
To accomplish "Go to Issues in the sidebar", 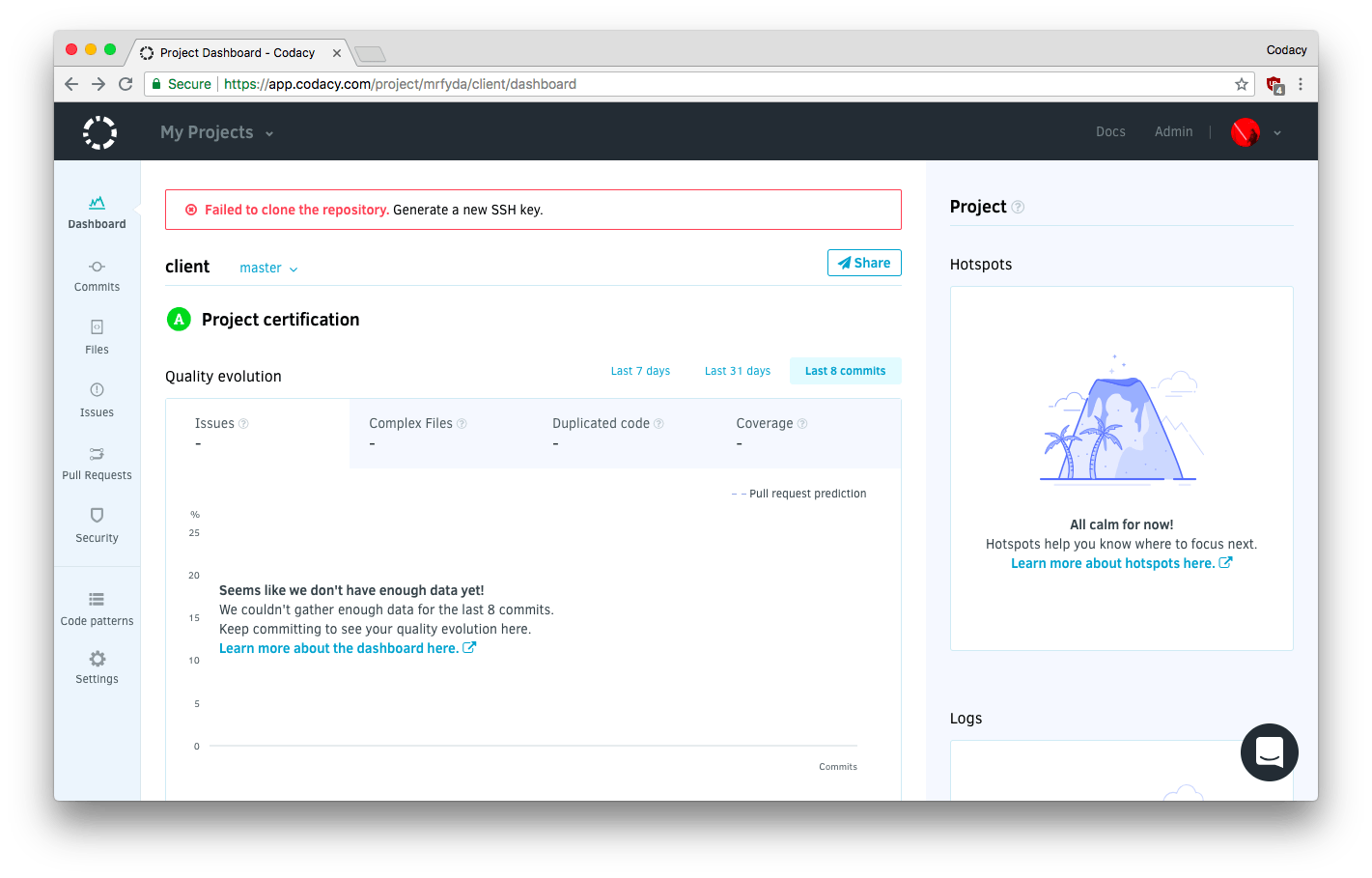I will tap(97, 390).
